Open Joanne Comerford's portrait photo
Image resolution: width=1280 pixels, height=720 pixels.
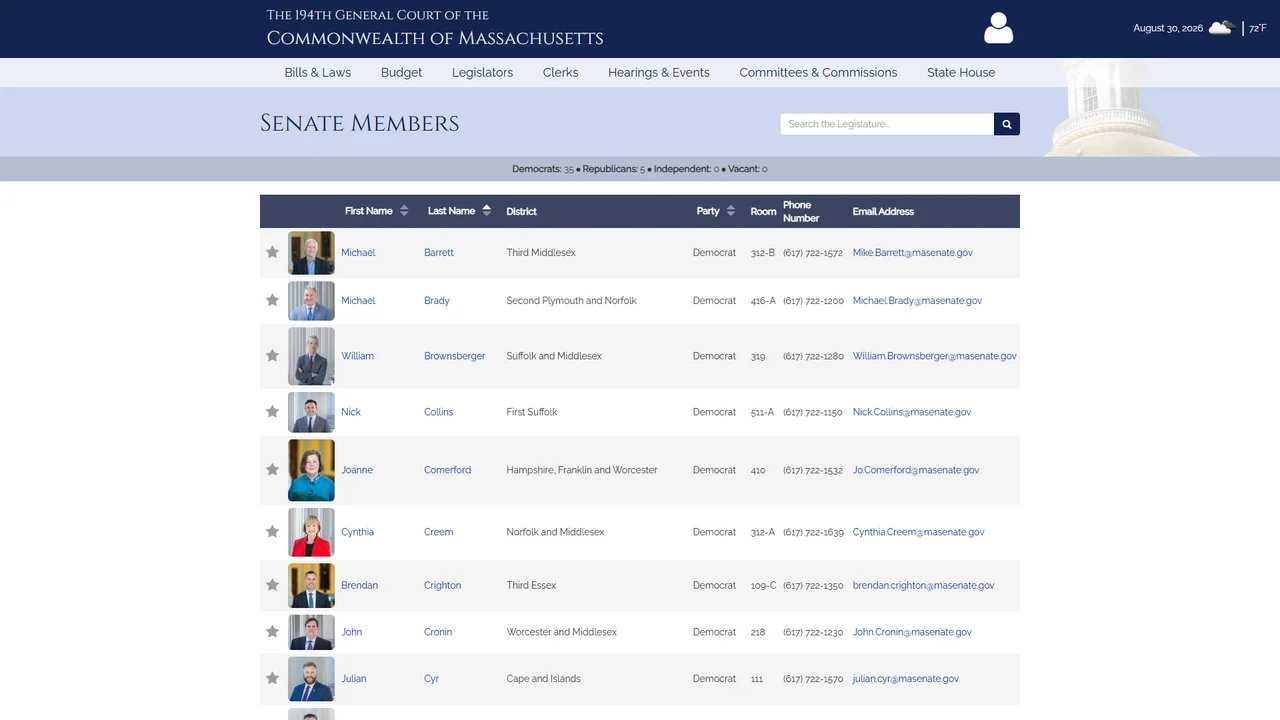pos(311,470)
